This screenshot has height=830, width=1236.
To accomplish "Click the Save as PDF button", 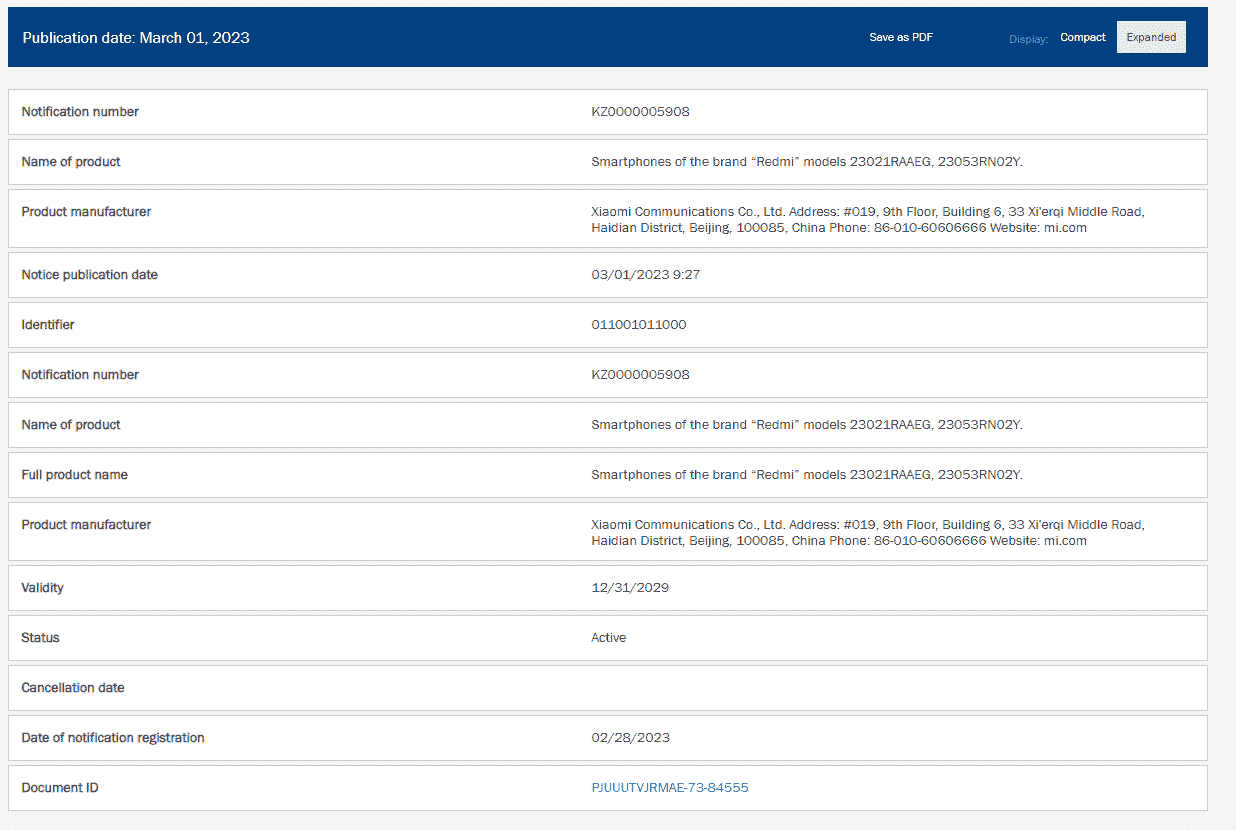I will [x=900, y=38].
